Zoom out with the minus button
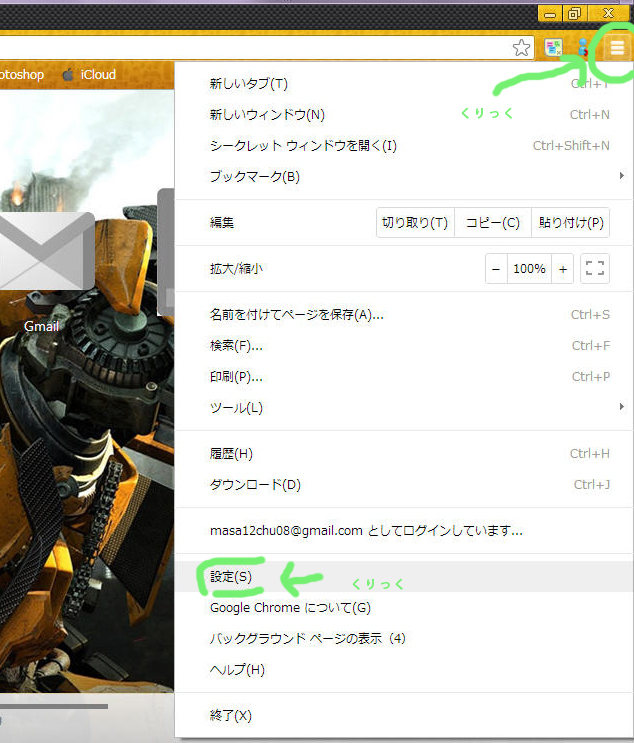The width and height of the screenshot is (634, 743). click(x=496, y=268)
